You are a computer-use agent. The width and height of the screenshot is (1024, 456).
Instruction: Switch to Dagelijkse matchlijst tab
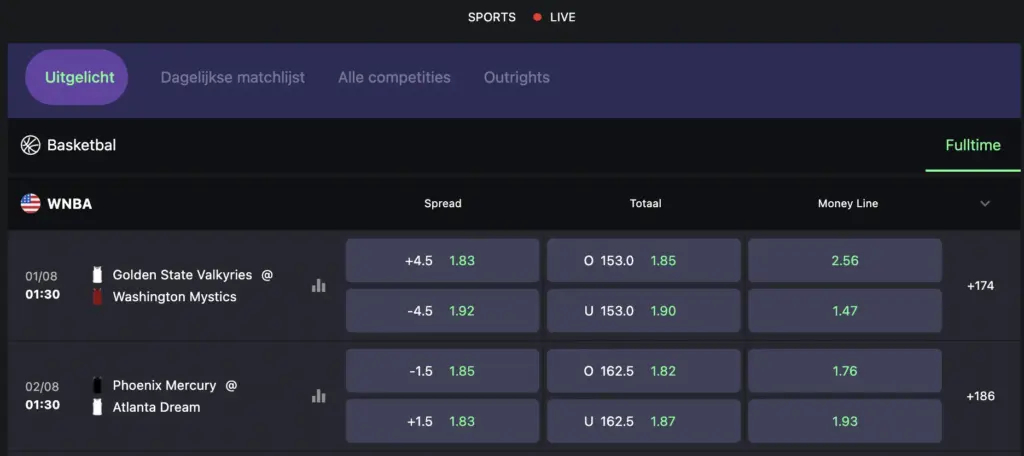(x=232, y=77)
